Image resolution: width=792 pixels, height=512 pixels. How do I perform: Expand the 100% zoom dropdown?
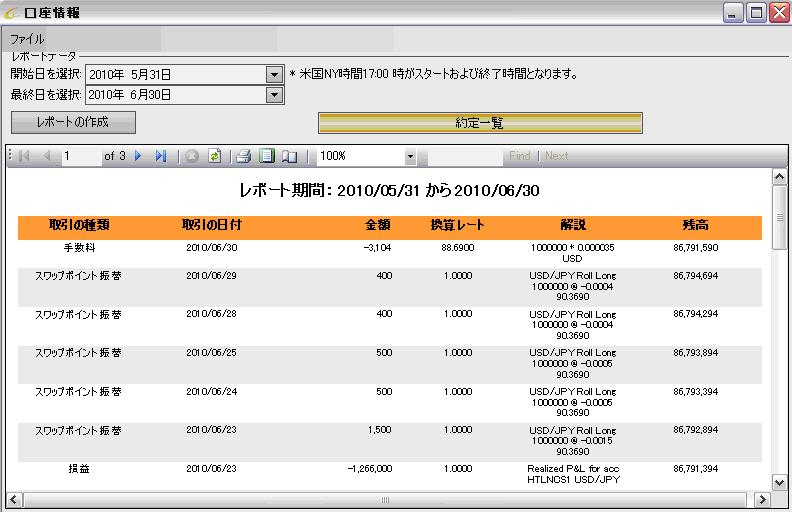[410, 157]
